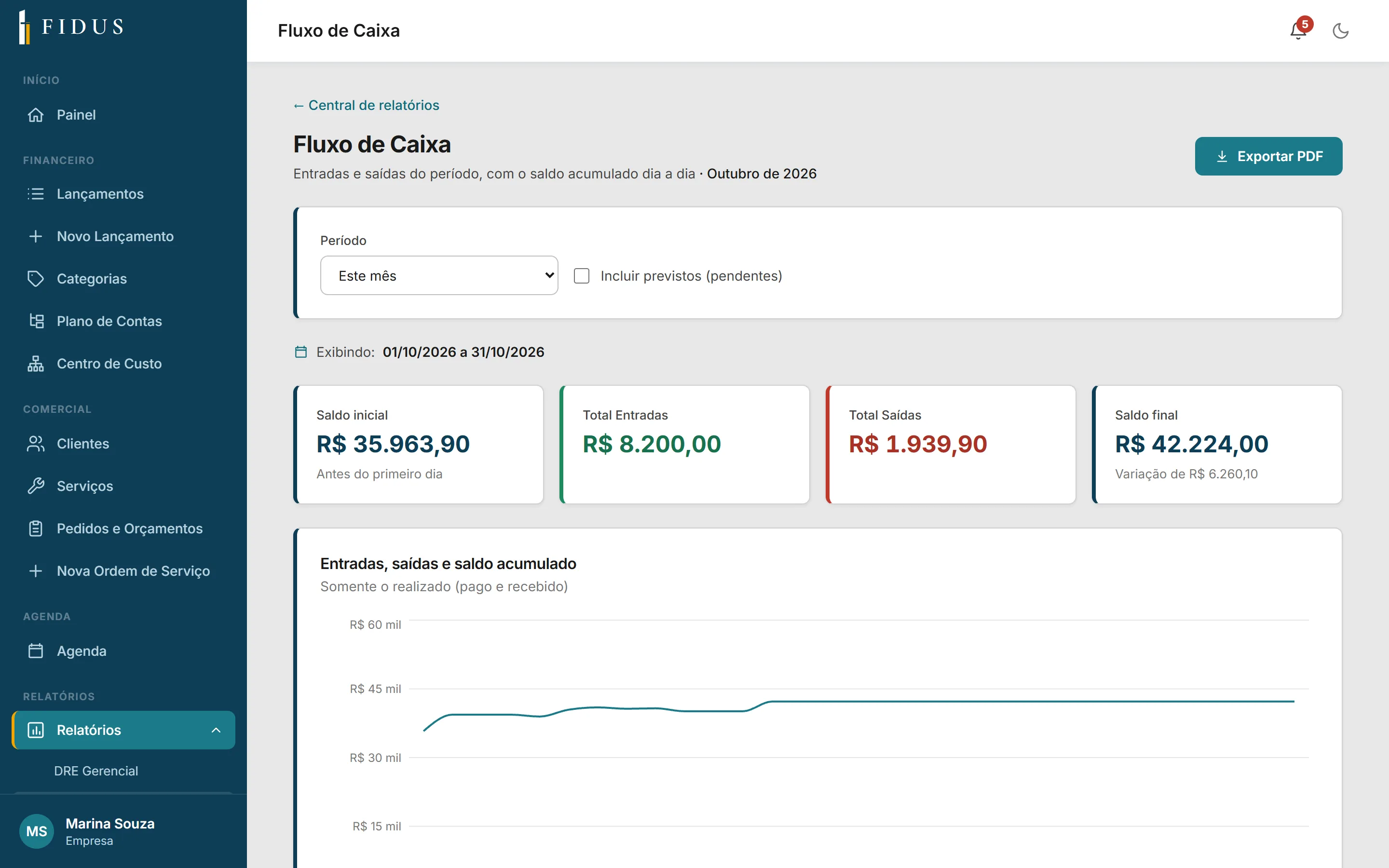This screenshot has width=1389, height=868.
Task: Export the report with Exportar PDF
Action: coord(1268,156)
